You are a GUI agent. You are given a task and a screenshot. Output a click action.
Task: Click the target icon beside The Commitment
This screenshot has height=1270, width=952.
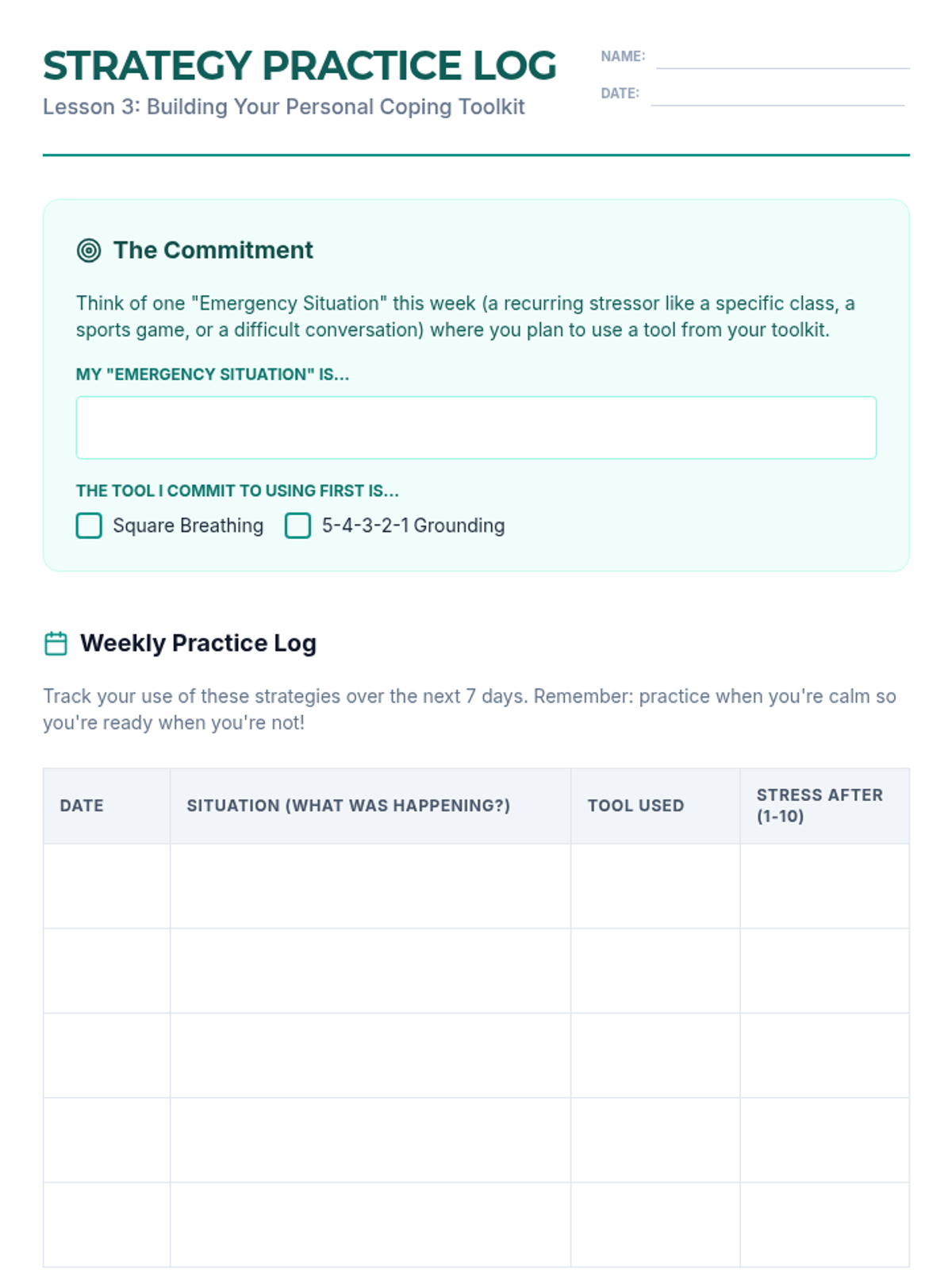coord(89,251)
